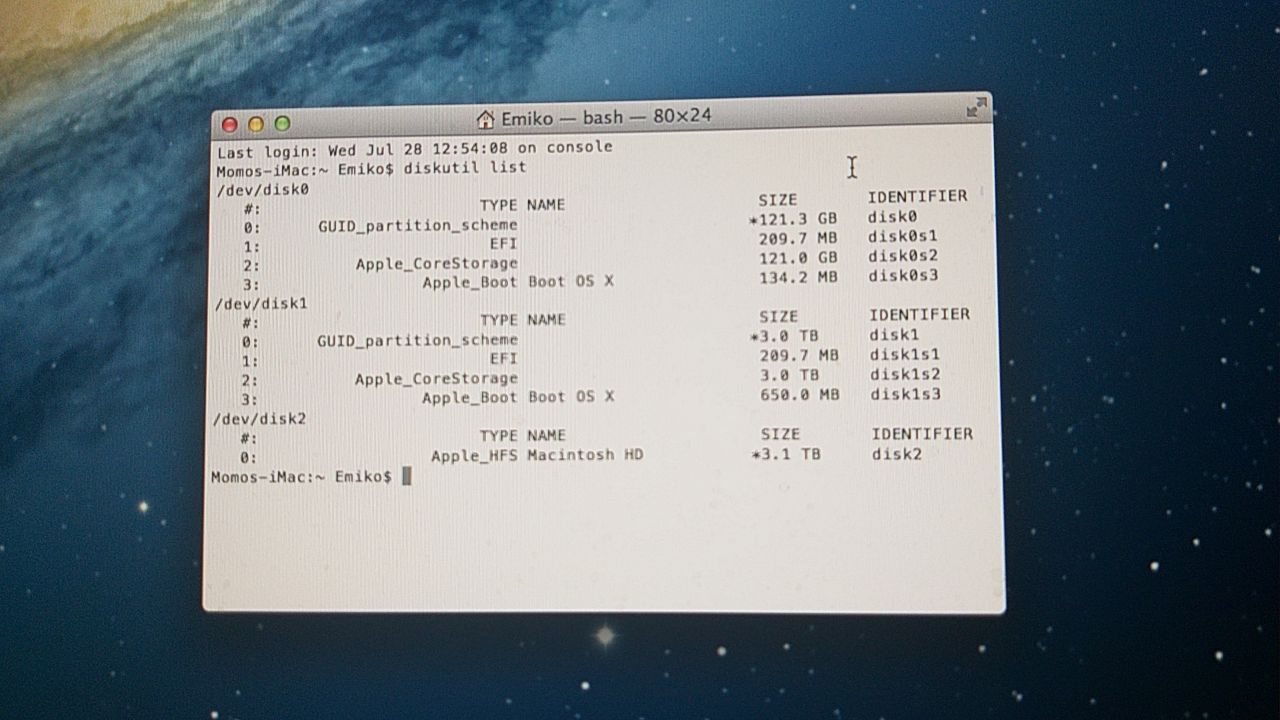Click the "EFI" type in the disk0s1 row

[503, 244]
